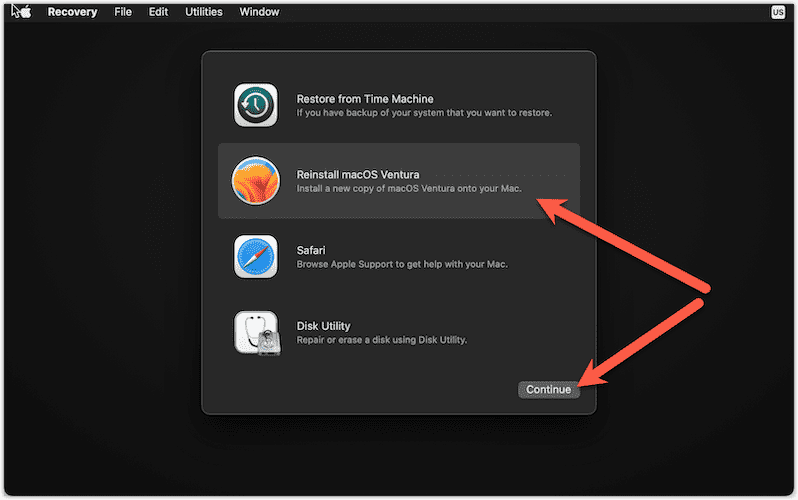
Task: Click the macOS Ventura installer icon
Action: [x=256, y=181]
